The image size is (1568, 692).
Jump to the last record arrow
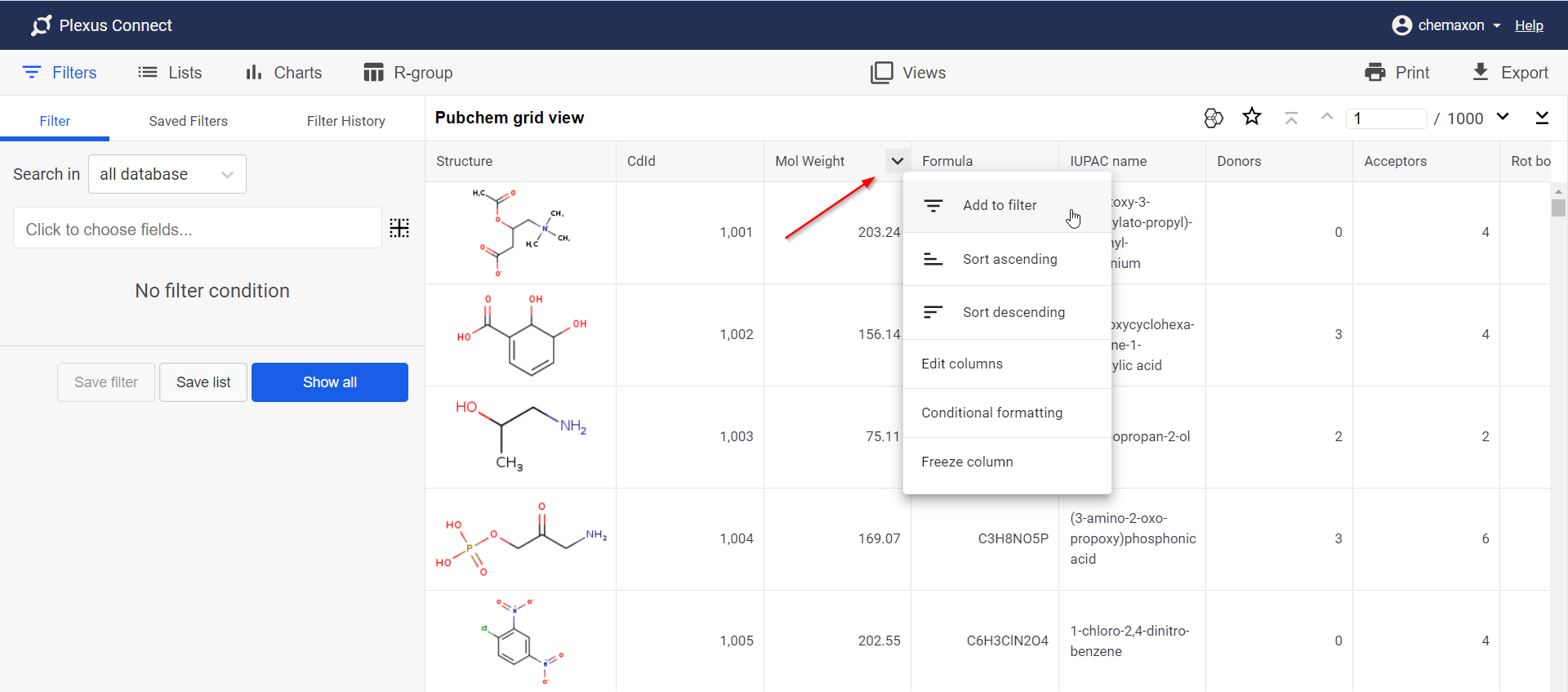click(1541, 118)
